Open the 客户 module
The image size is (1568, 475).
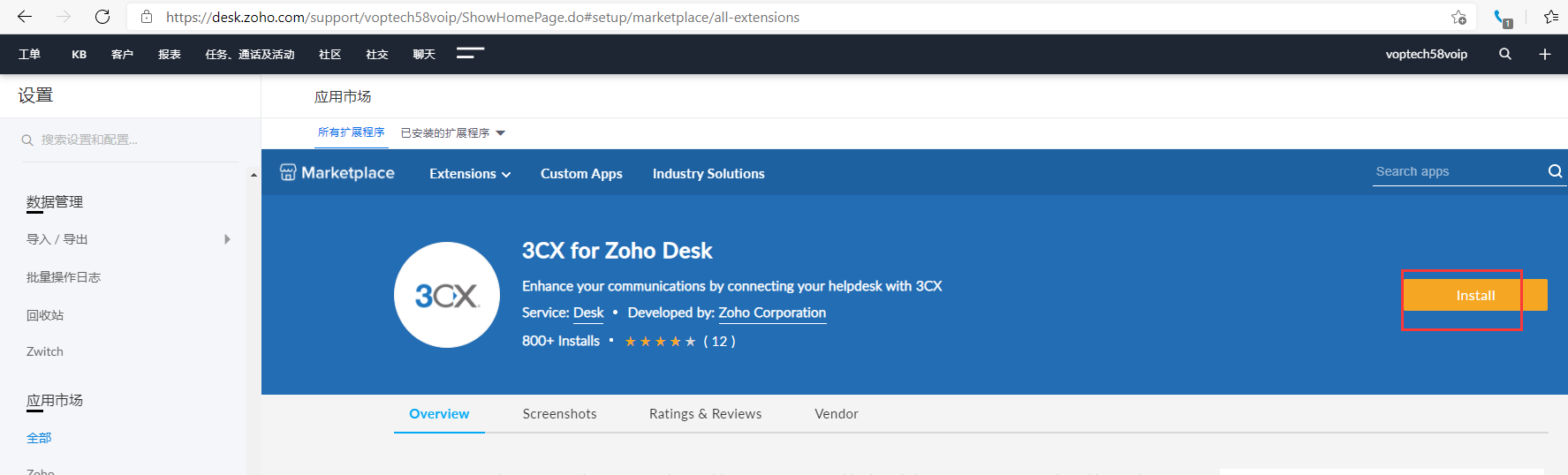(x=122, y=54)
